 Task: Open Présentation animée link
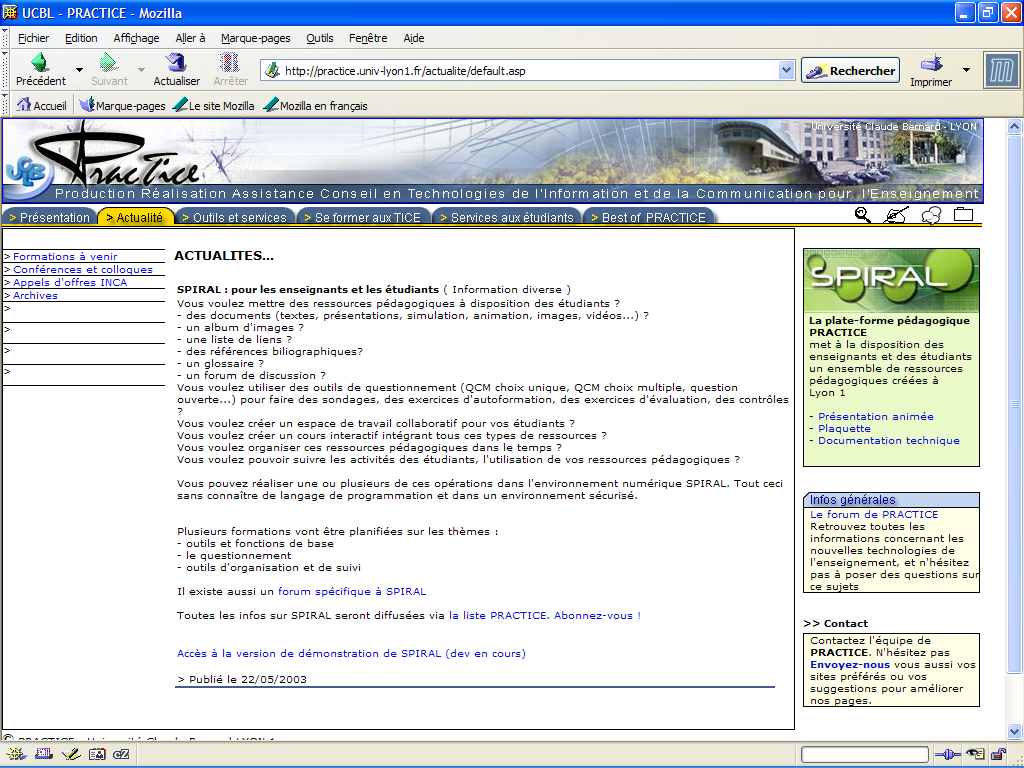tap(876, 417)
